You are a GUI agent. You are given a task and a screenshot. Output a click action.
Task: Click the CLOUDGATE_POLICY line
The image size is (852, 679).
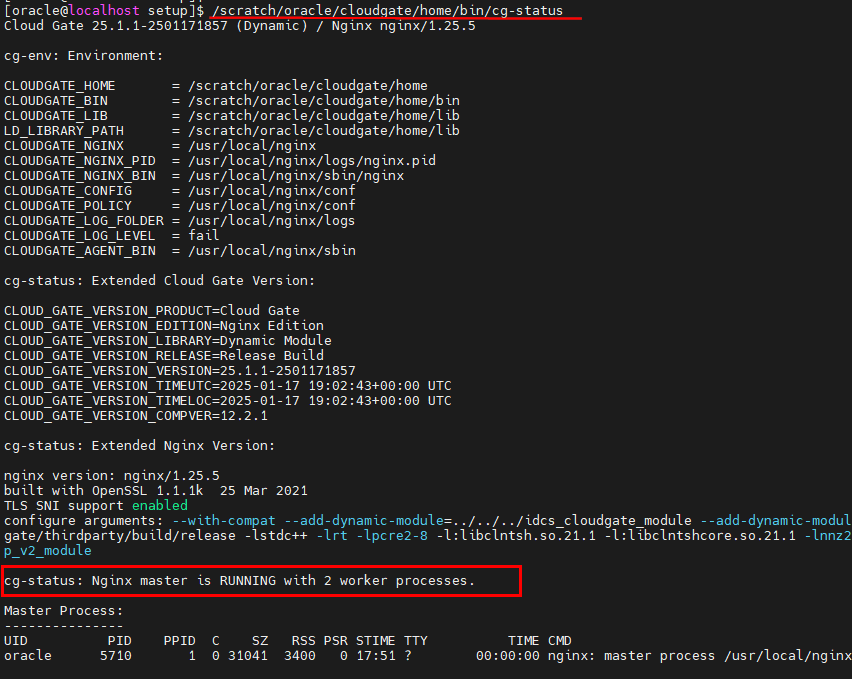[x=179, y=205]
